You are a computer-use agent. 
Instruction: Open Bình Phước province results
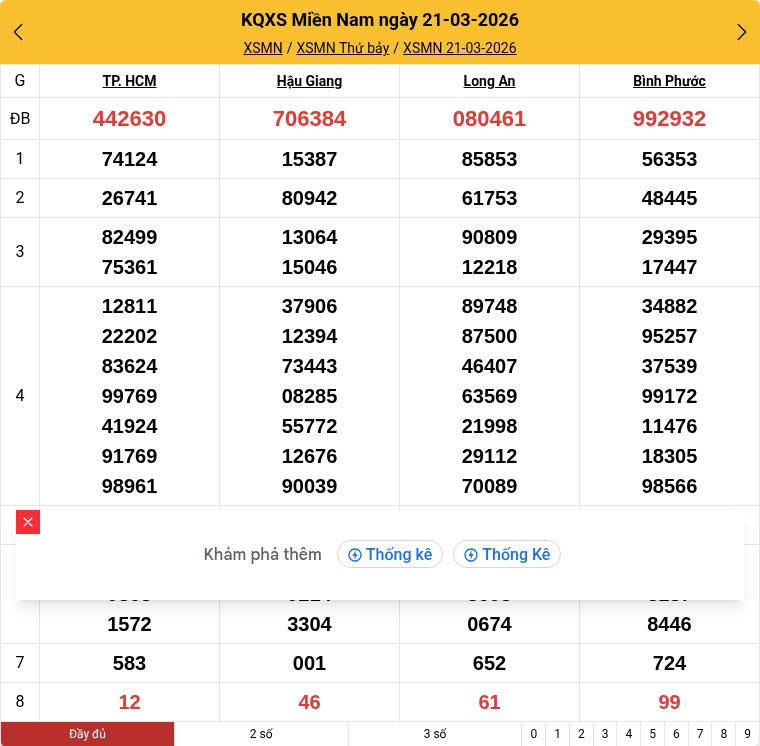pyautogui.click(x=669, y=81)
